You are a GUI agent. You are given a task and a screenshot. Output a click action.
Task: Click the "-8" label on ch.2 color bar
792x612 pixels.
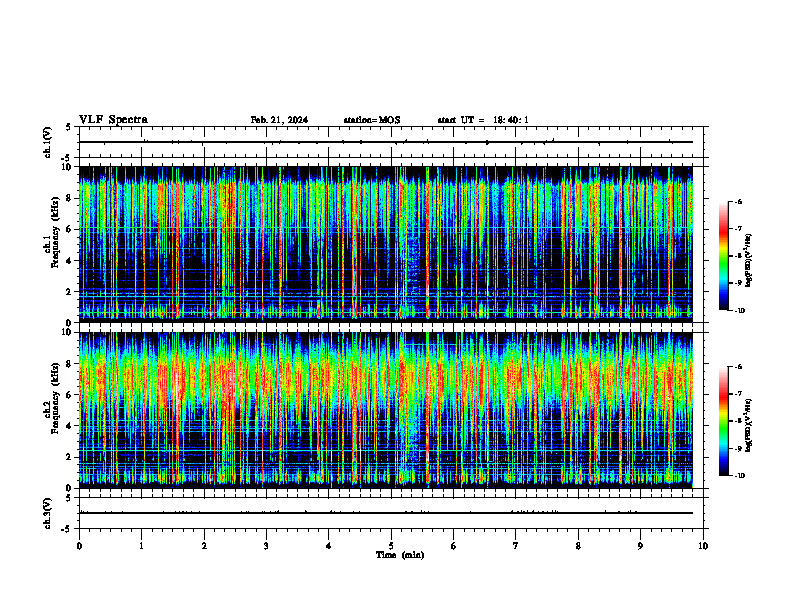pos(739,421)
